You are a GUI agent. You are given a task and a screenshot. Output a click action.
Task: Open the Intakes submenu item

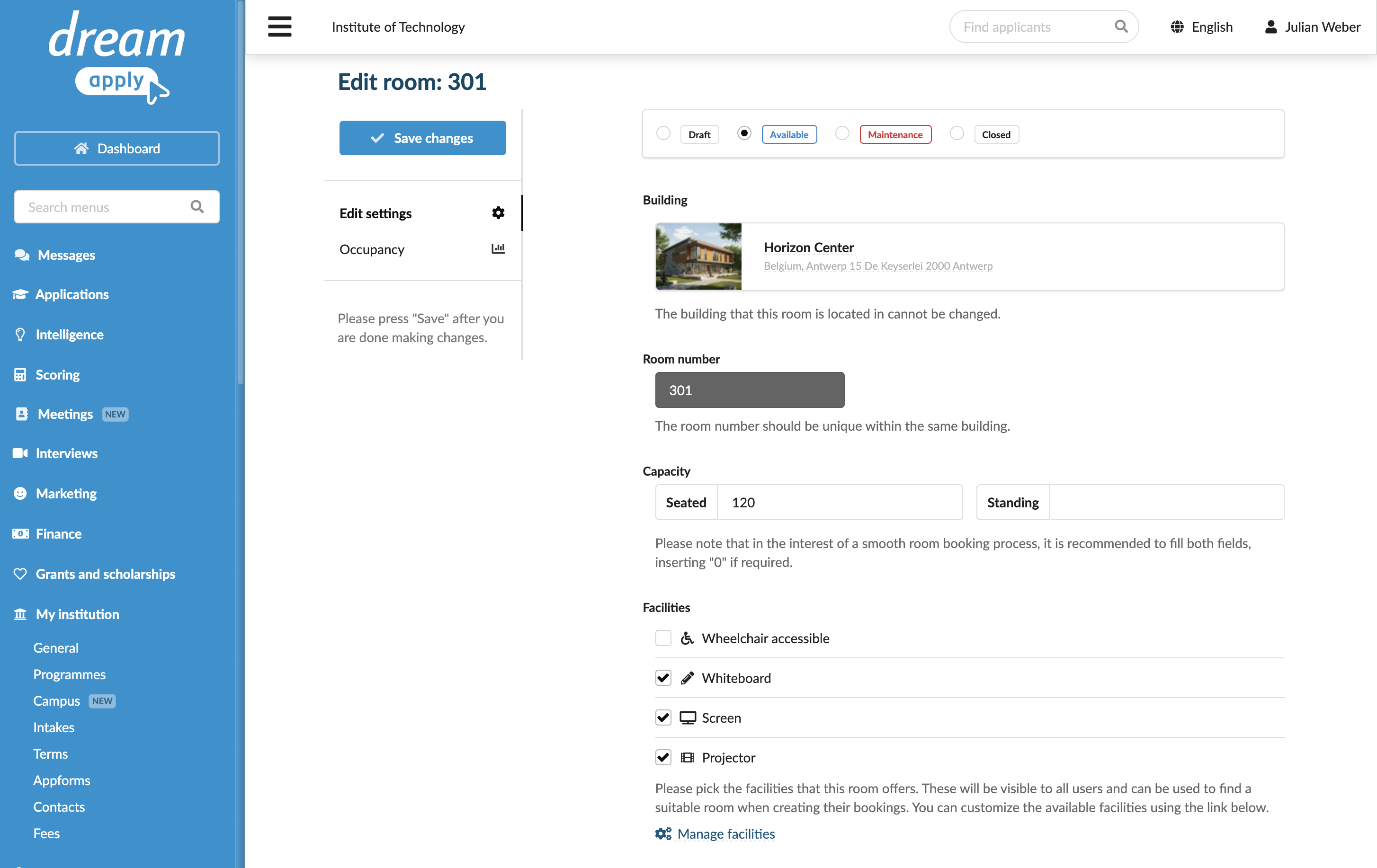pyautogui.click(x=54, y=727)
